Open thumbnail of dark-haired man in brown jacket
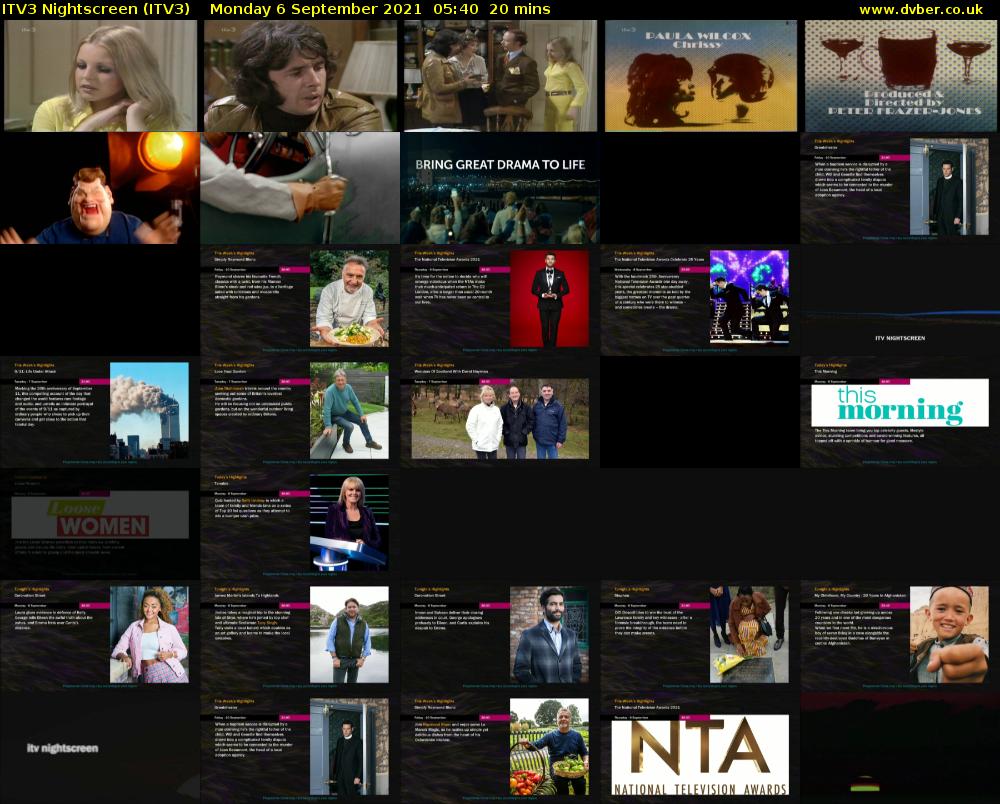 pos(300,76)
